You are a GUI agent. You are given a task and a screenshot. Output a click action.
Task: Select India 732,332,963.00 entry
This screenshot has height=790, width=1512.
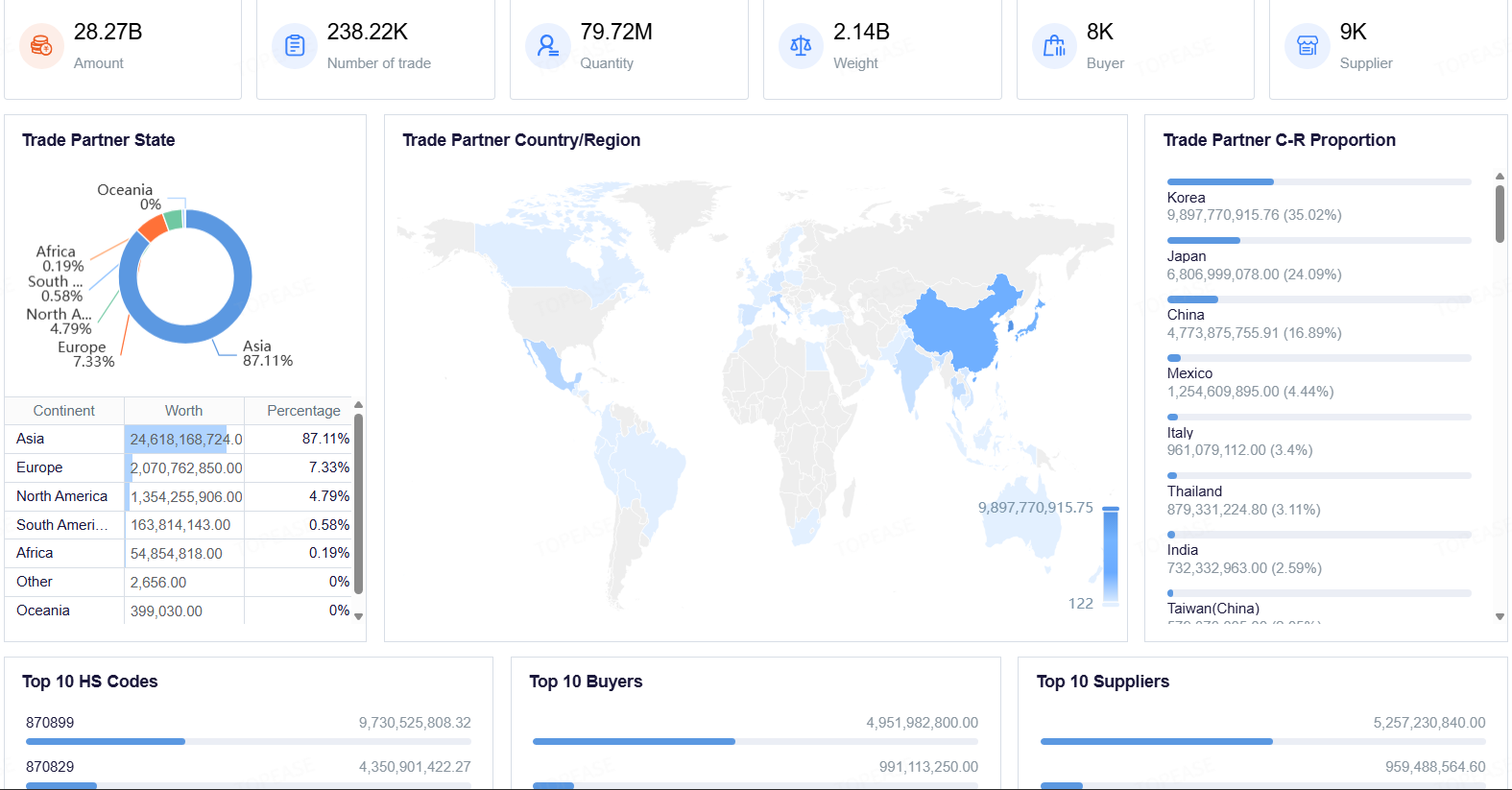coord(1319,554)
